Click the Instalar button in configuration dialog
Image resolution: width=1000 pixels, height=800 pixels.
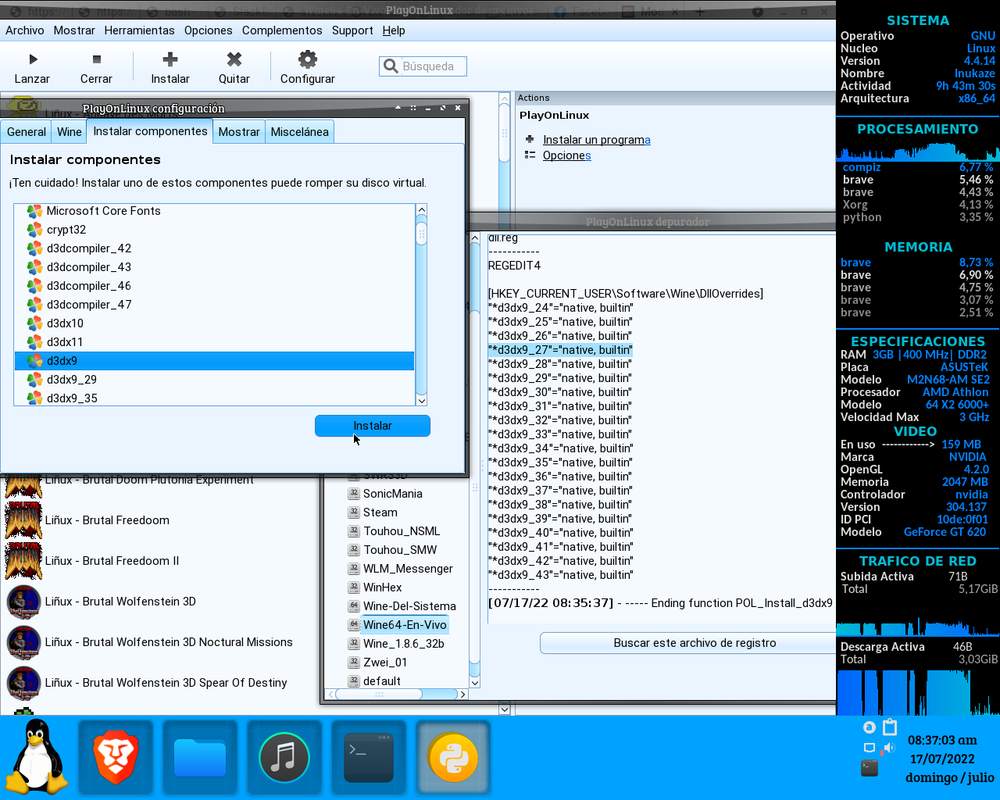coord(372,426)
